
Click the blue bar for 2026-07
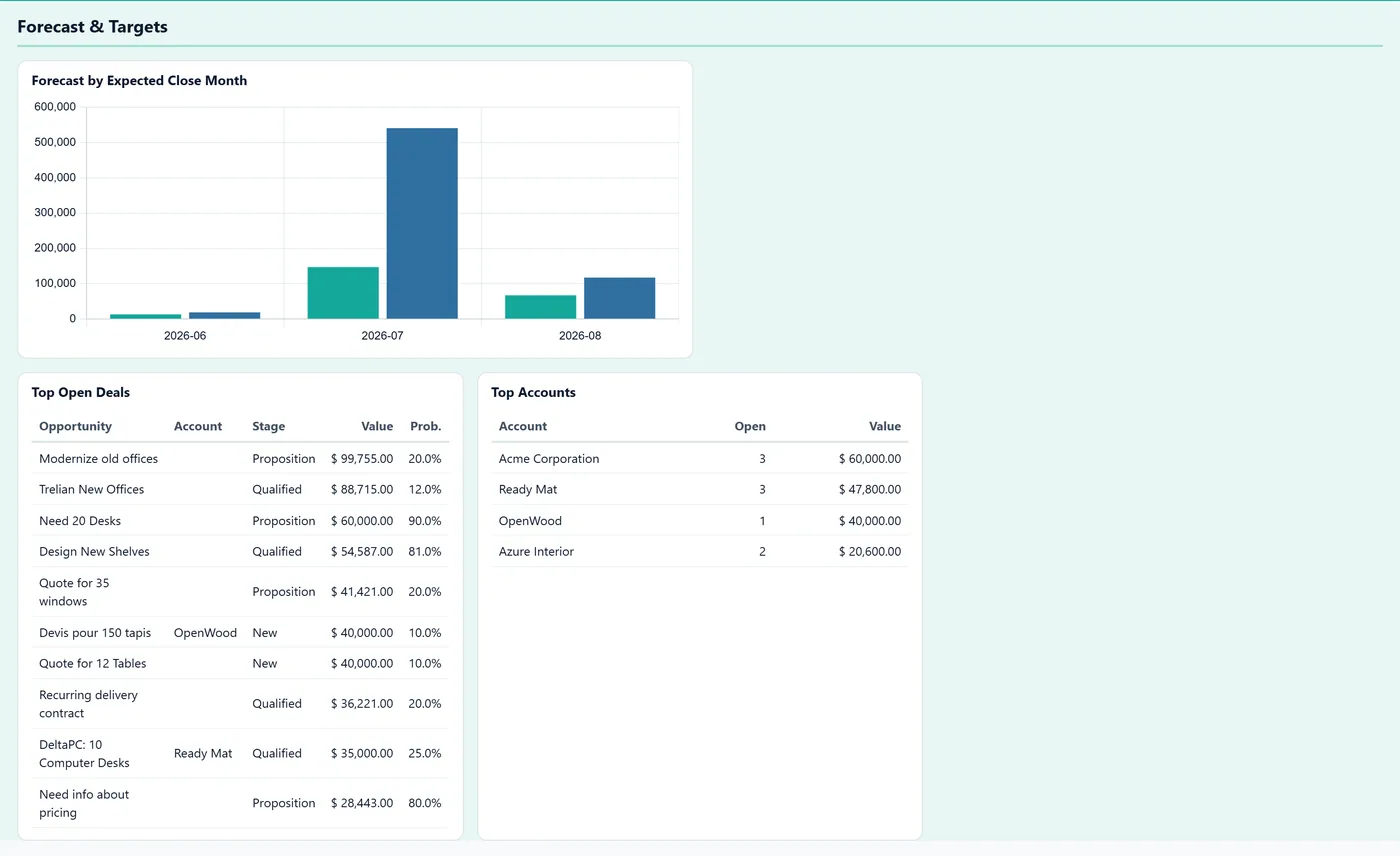(x=422, y=224)
